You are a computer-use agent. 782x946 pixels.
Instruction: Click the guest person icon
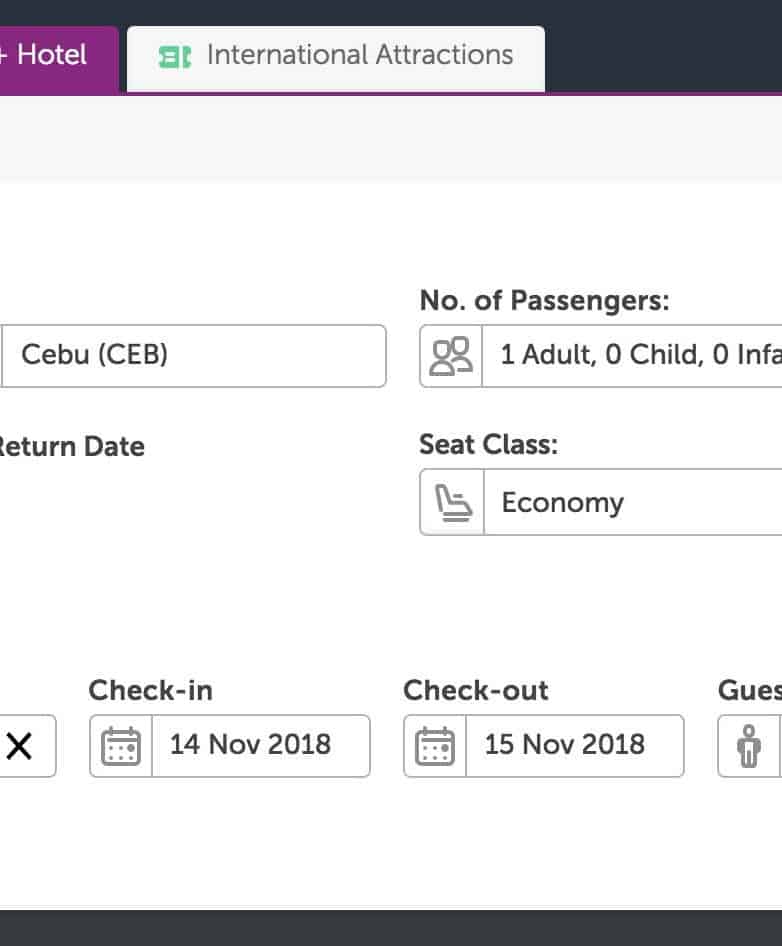(x=749, y=746)
